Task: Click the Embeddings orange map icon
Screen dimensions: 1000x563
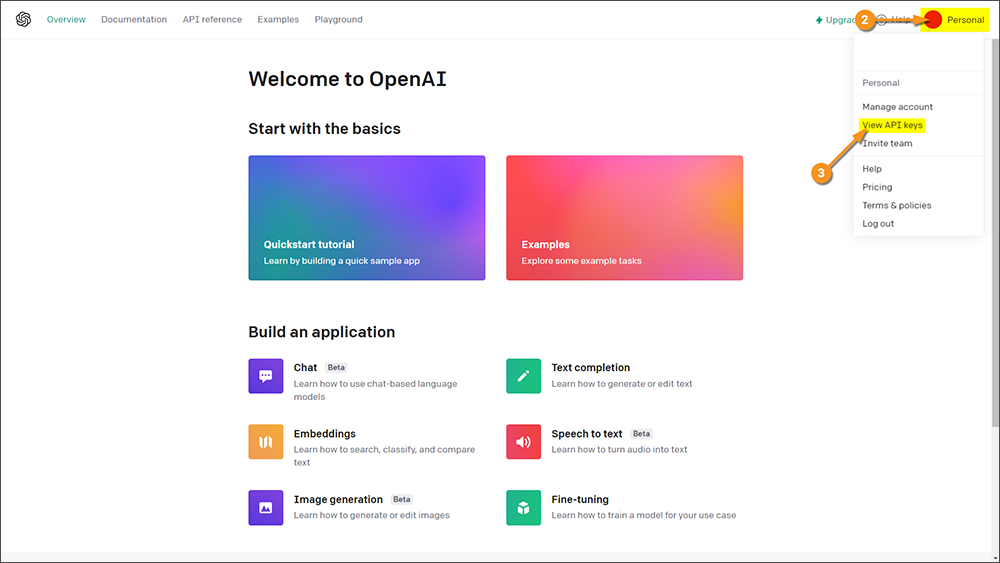Action: [x=266, y=442]
